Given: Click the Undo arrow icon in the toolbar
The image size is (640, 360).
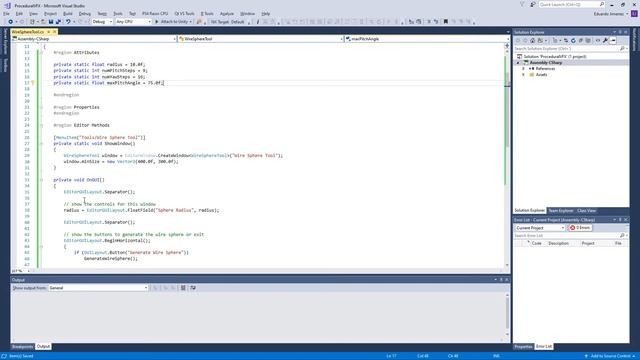Looking at the screenshot, I should [x=68, y=22].
